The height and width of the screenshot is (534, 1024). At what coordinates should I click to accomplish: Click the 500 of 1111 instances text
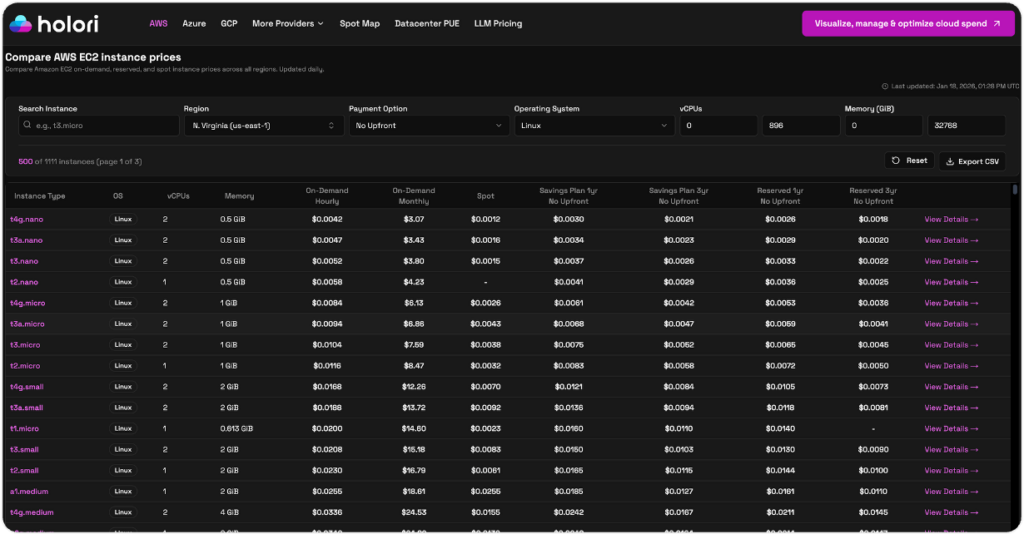pos(80,161)
